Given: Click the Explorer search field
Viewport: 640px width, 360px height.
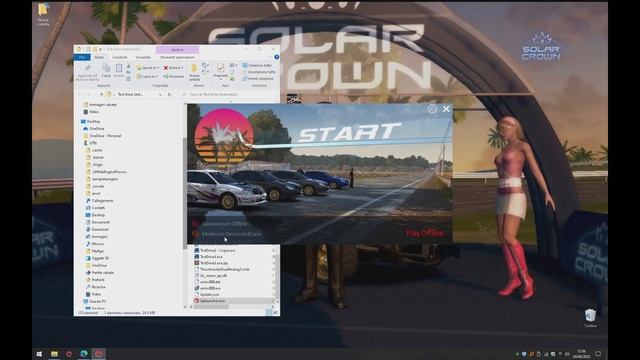Looking at the screenshot, I should pos(229,94).
